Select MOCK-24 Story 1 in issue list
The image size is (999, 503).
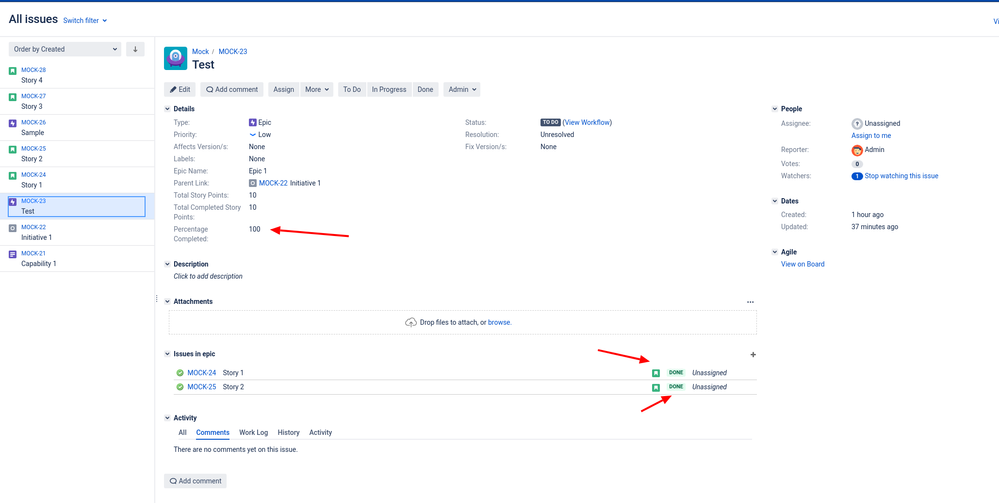77,180
